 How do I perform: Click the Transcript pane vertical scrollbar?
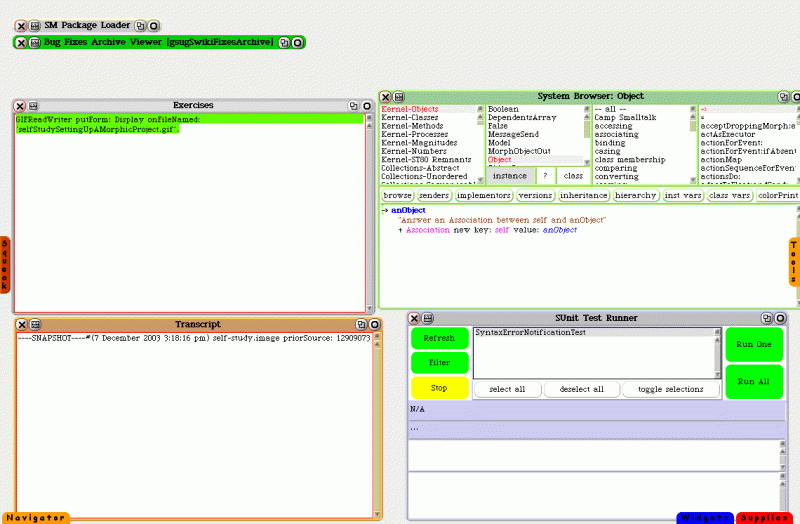[x=377, y=425]
